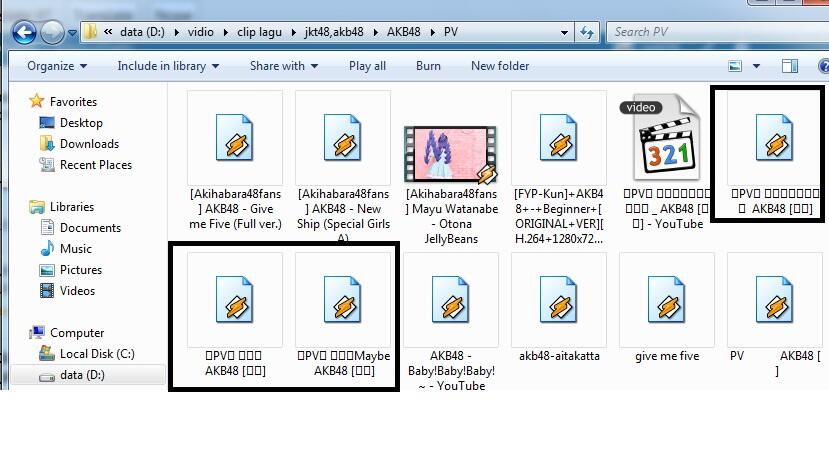Select the AKB48 breadcrumb segment
Image resolution: width=829 pixels, height=460 pixels.
[403, 32]
